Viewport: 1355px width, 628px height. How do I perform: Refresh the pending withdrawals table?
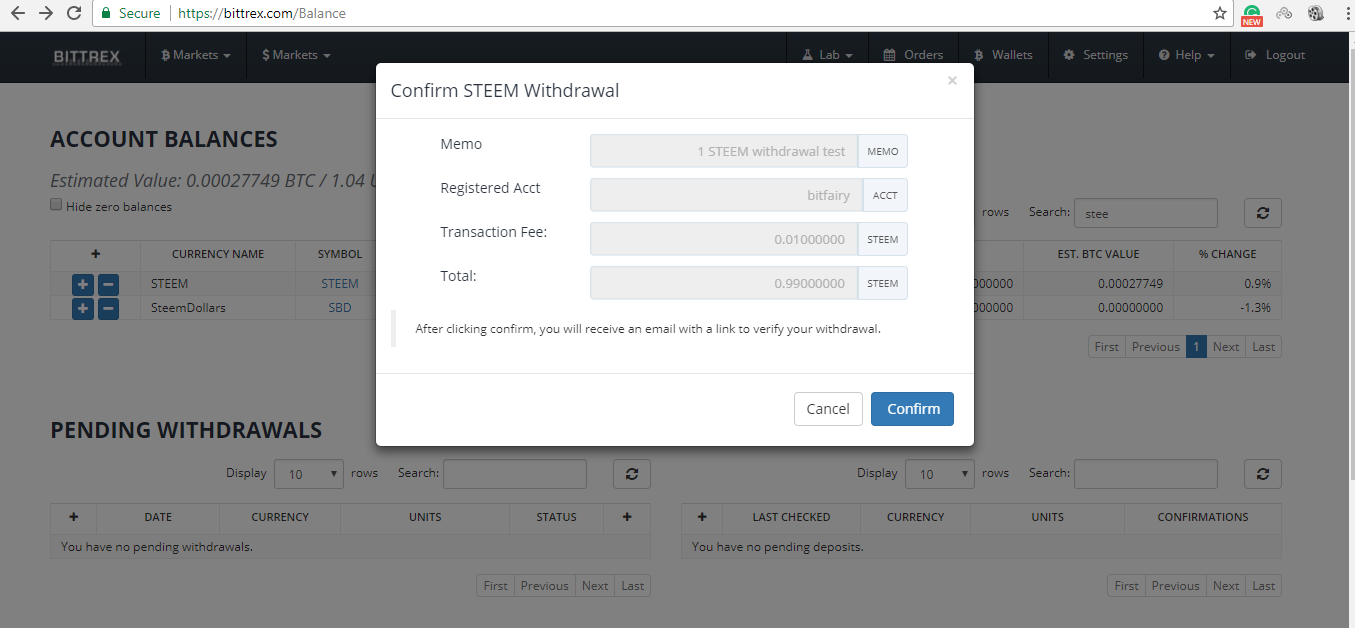coord(632,474)
